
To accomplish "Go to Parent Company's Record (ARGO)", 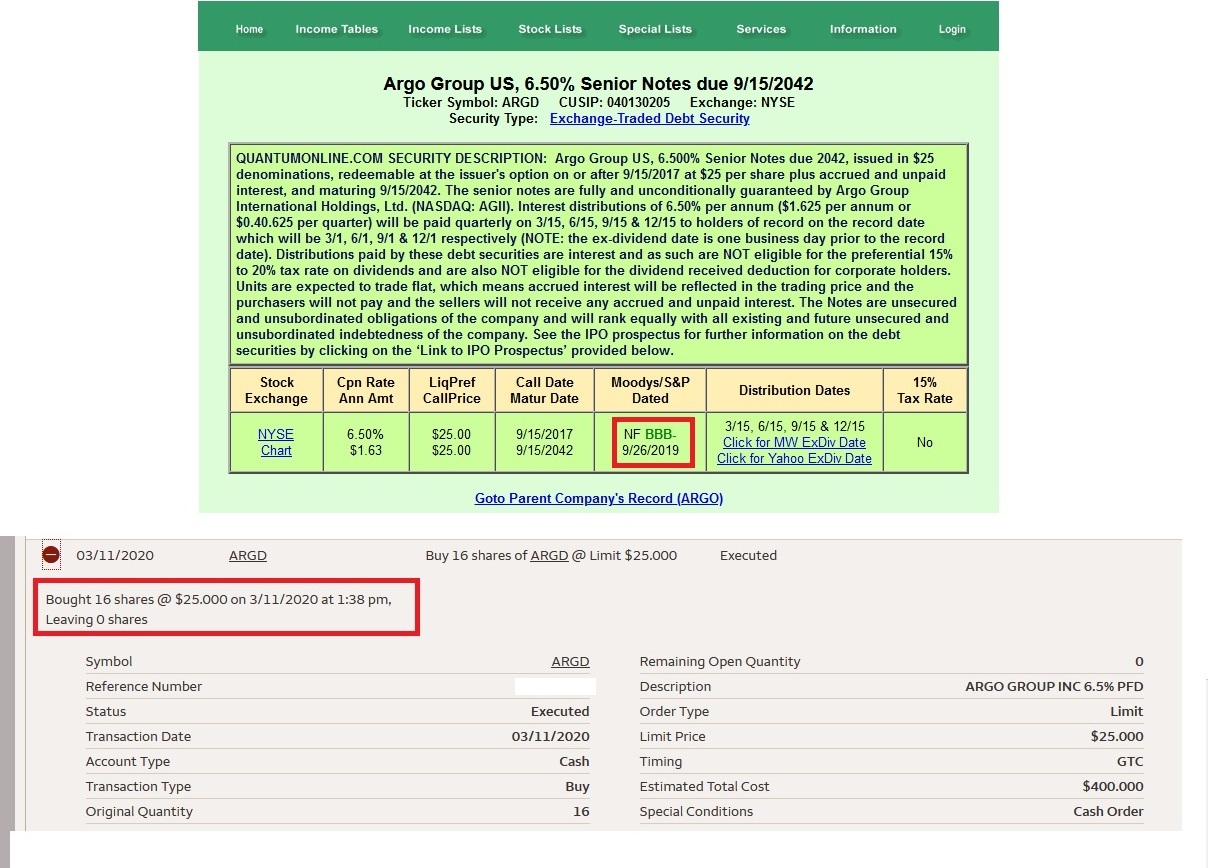I will coord(599,498).
